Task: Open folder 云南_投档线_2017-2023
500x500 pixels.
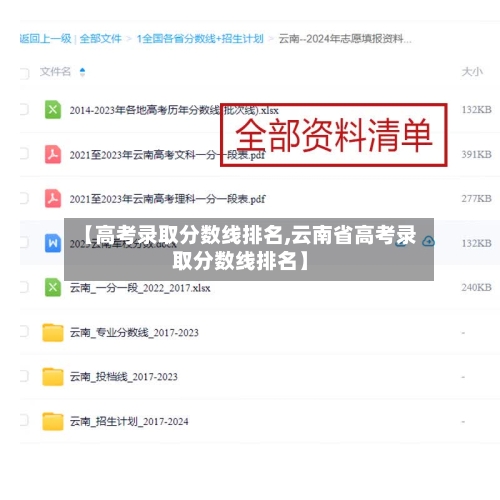Action: click(x=124, y=377)
